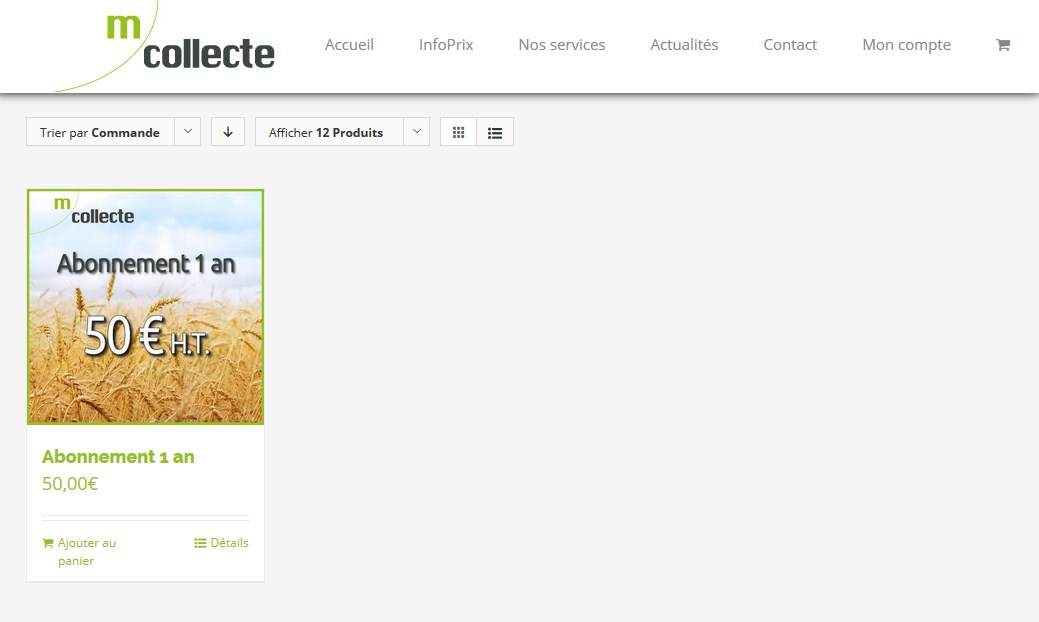The height and width of the screenshot is (622, 1039).
Task: Switch to grid view layout
Action: point(458,132)
